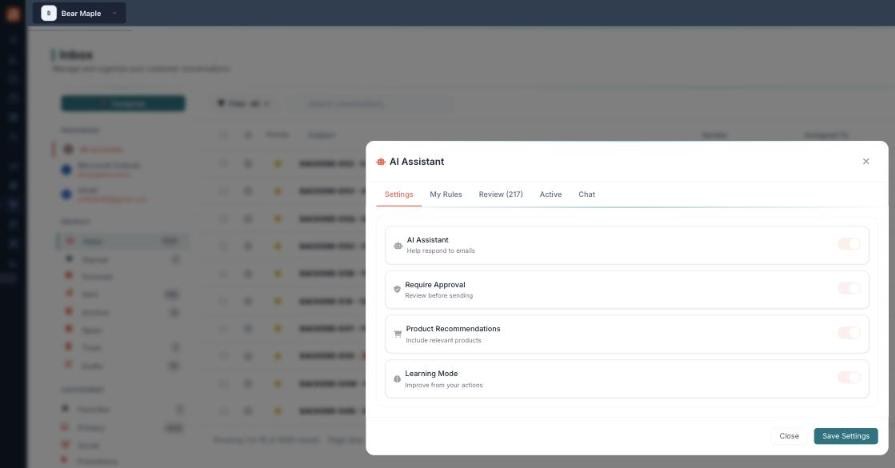Click the Save Settings button

tap(845, 436)
